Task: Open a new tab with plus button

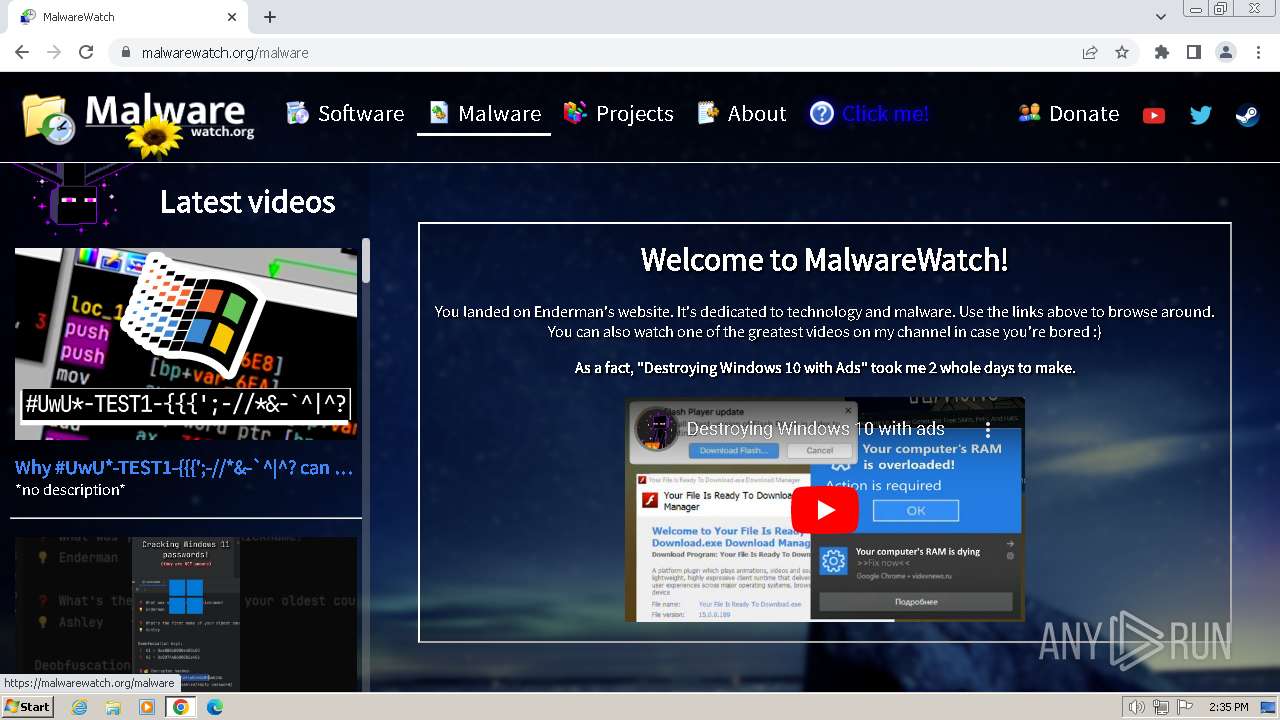Action: (270, 17)
